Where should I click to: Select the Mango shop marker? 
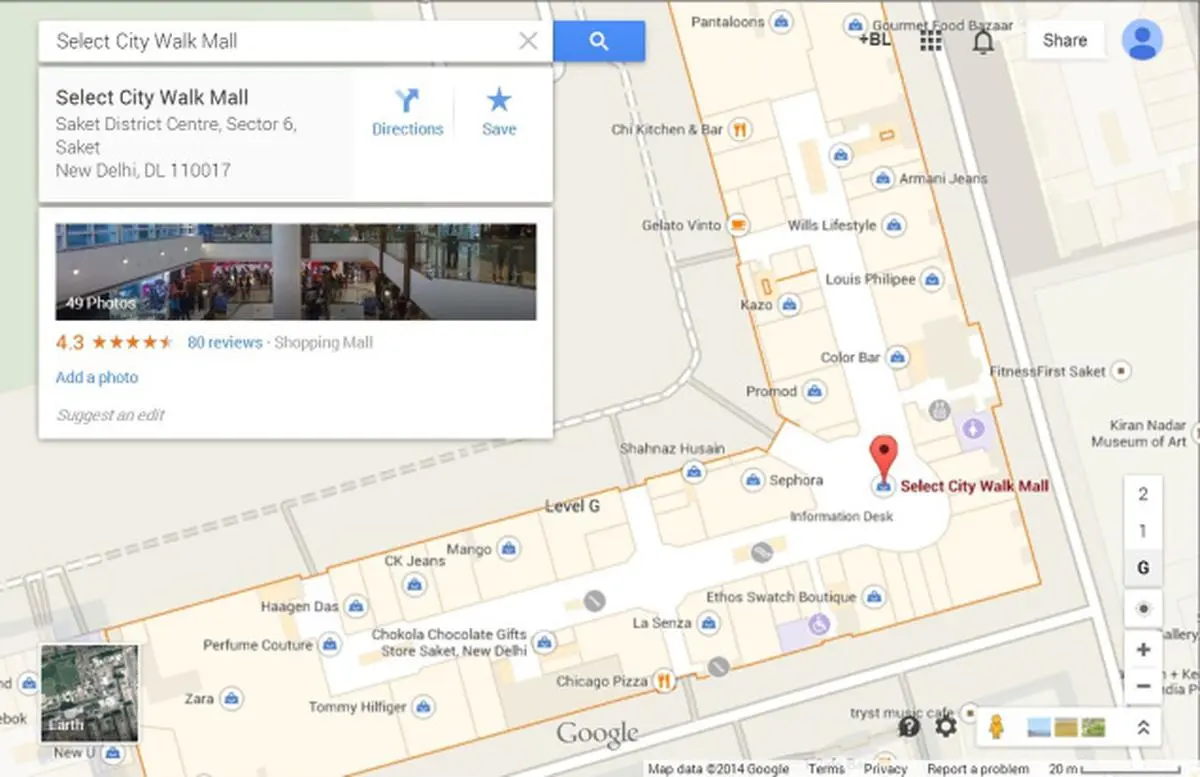509,548
